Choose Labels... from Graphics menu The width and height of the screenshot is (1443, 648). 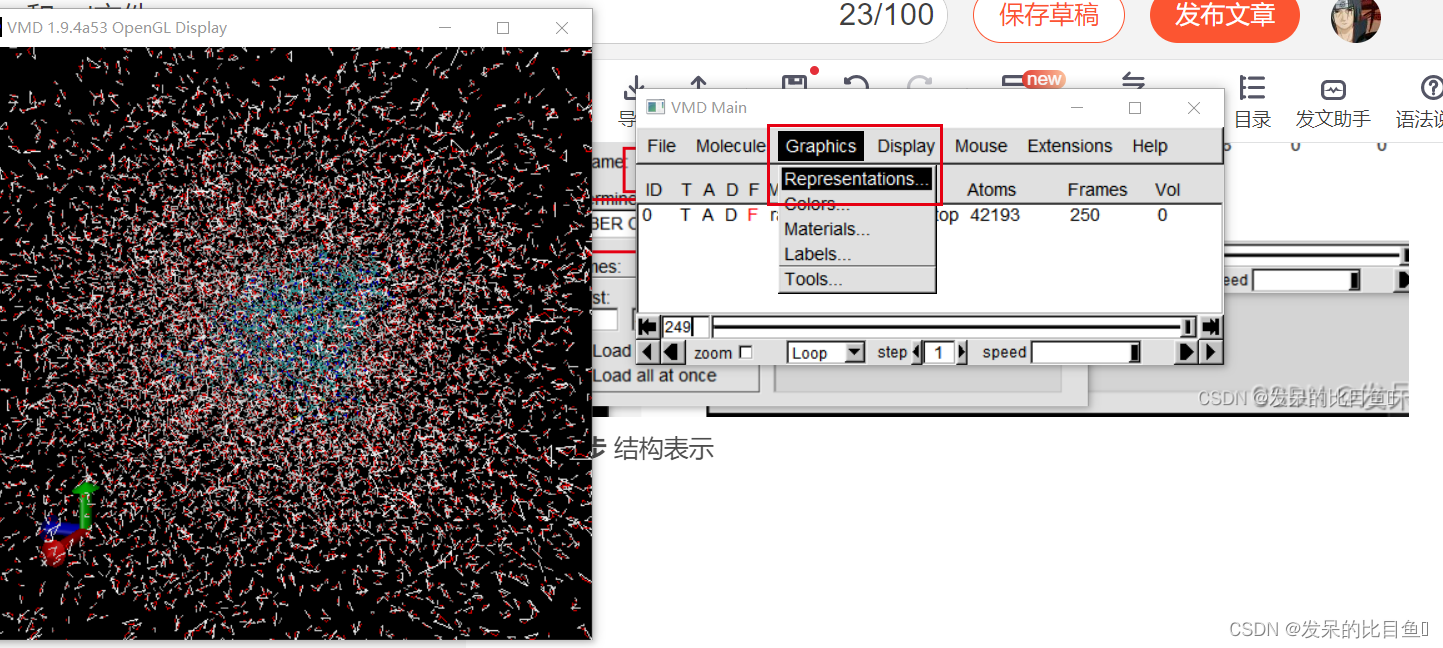point(857,254)
